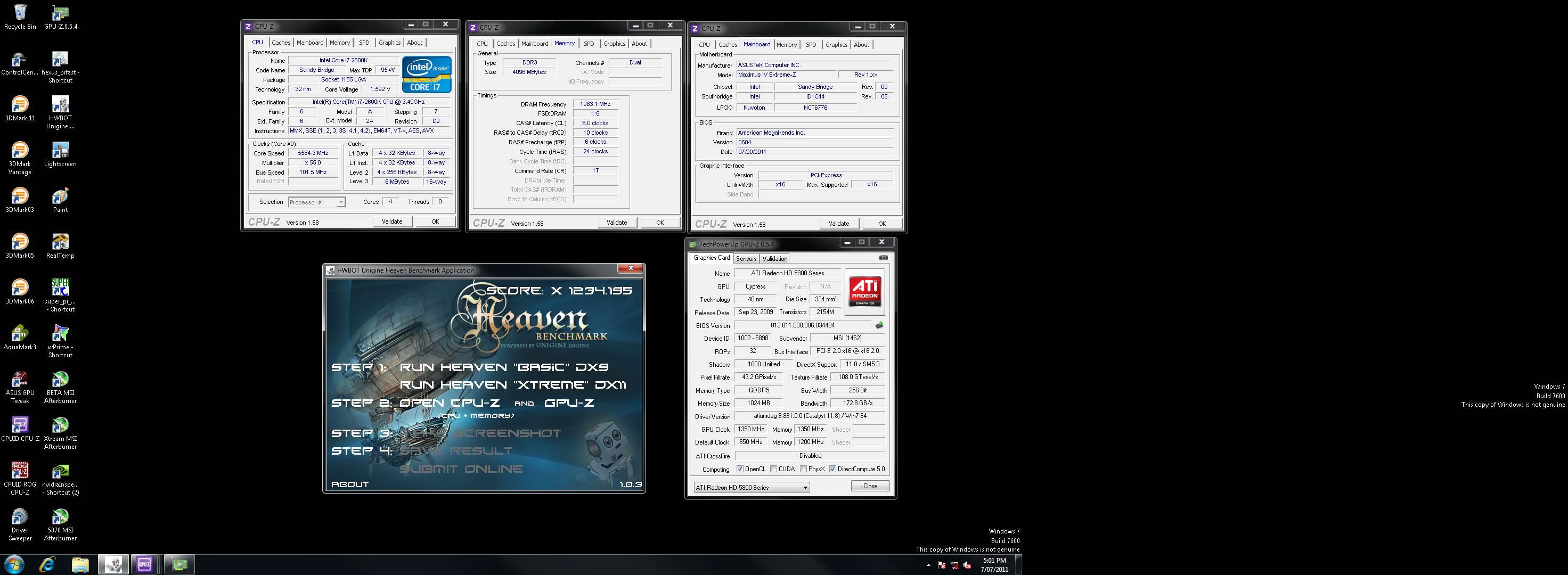Select CPUID ROG CPU-Z icon

click(x=20, y=478)
